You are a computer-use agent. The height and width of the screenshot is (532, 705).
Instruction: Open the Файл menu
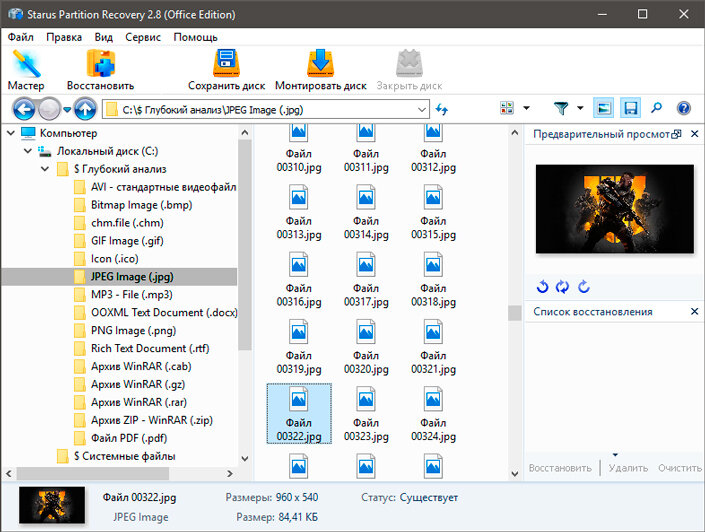21,37
